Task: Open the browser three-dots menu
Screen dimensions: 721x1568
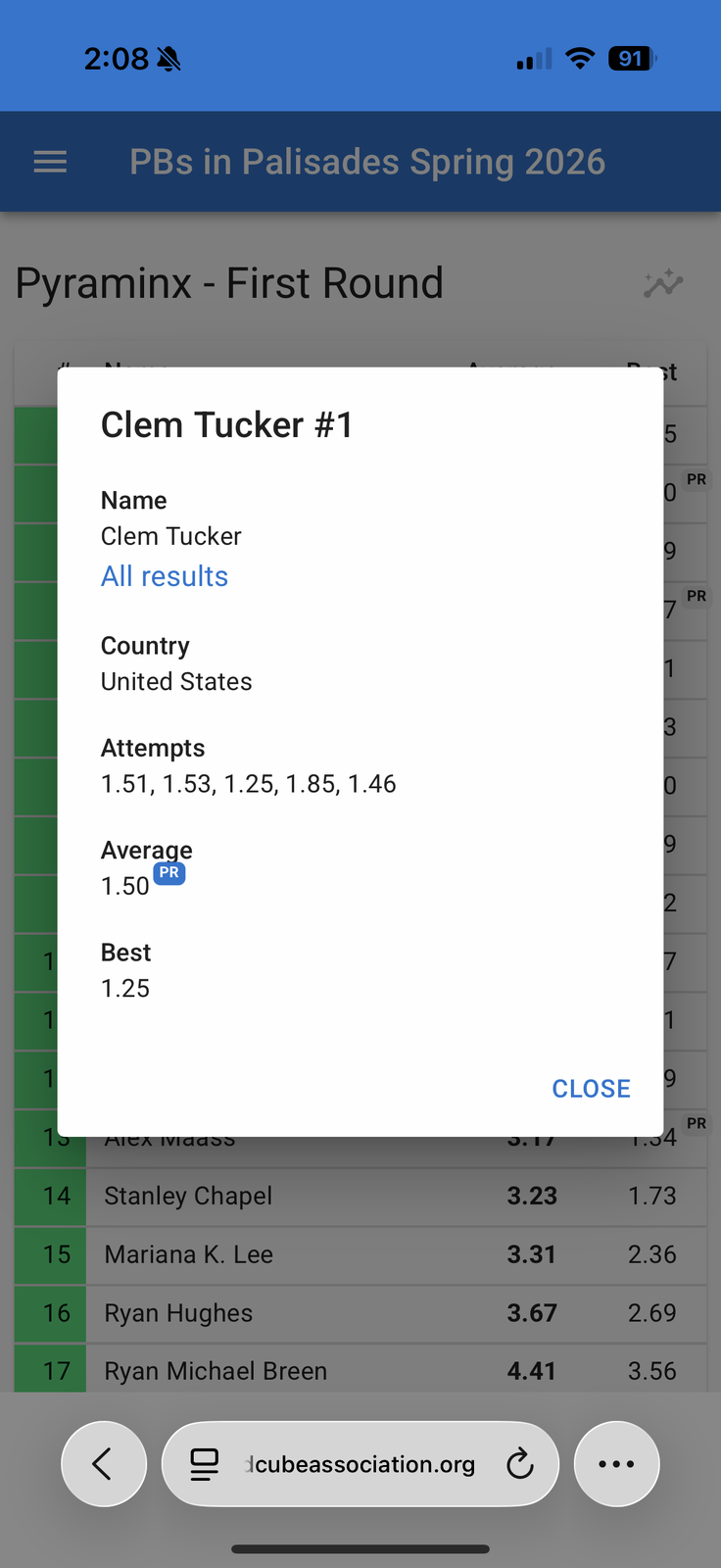Action: click(616, 1464)
